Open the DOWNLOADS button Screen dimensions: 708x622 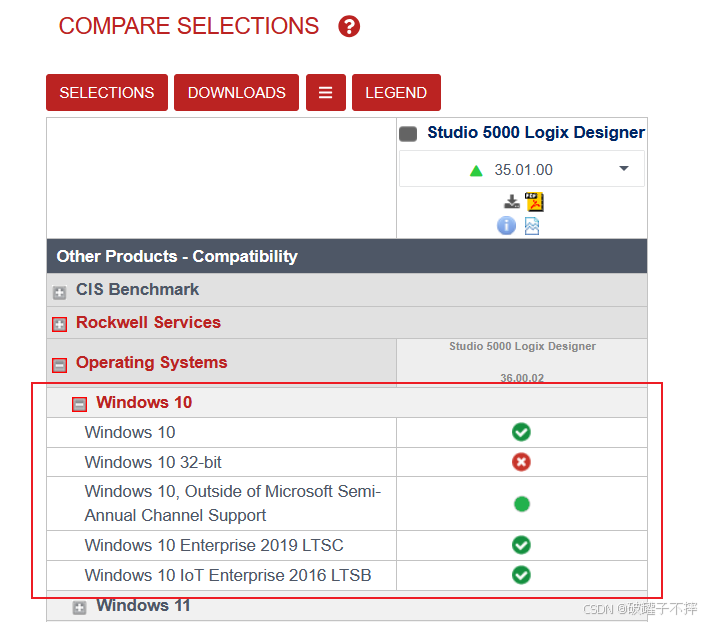(237, 93)
